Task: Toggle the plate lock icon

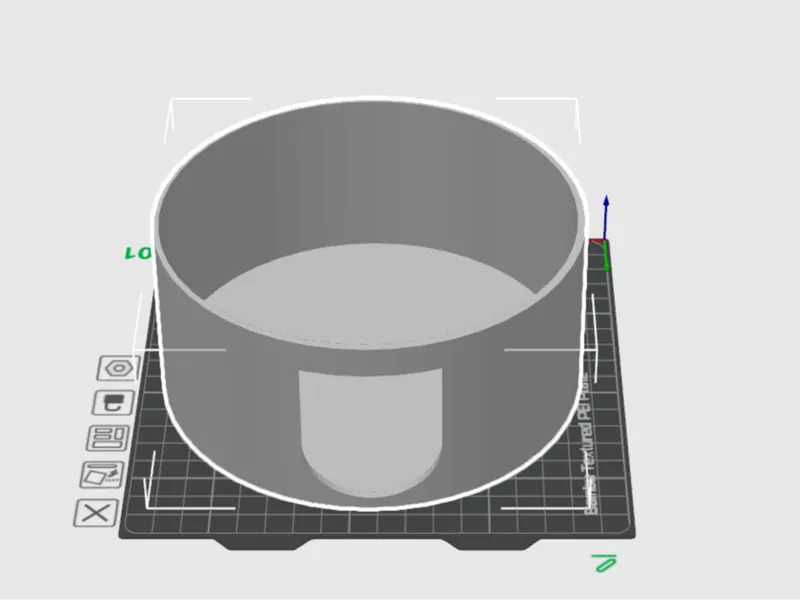Action: click(x=114, y=403)
